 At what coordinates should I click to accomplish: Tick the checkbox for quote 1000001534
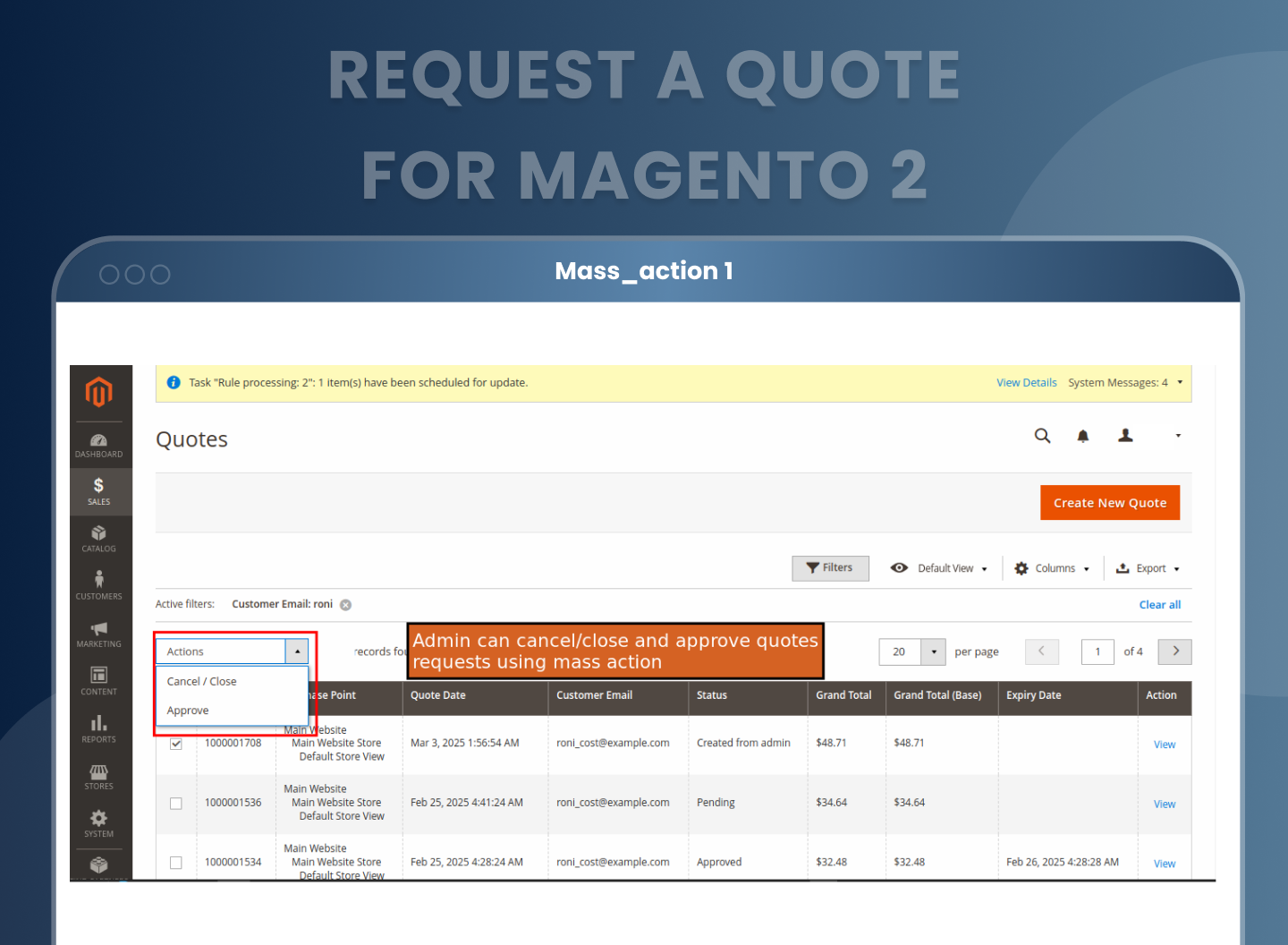tap(176, 863)
